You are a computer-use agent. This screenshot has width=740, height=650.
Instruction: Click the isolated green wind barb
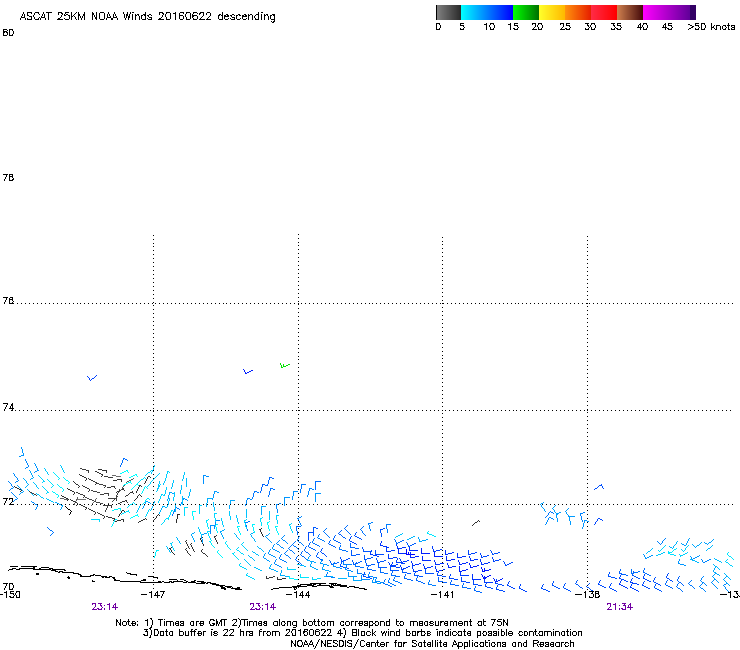[x=285, y=365]
